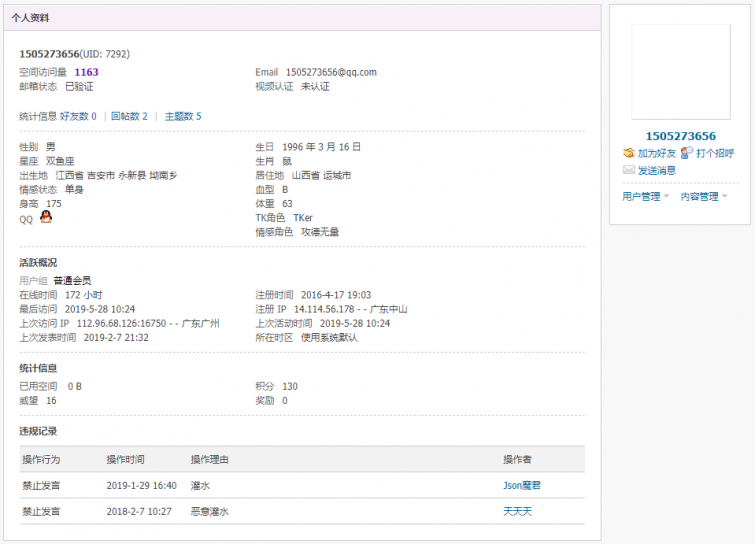Click the 操作时间 column header
Viewport: 755px width, 544px height.
coord(125,459)
